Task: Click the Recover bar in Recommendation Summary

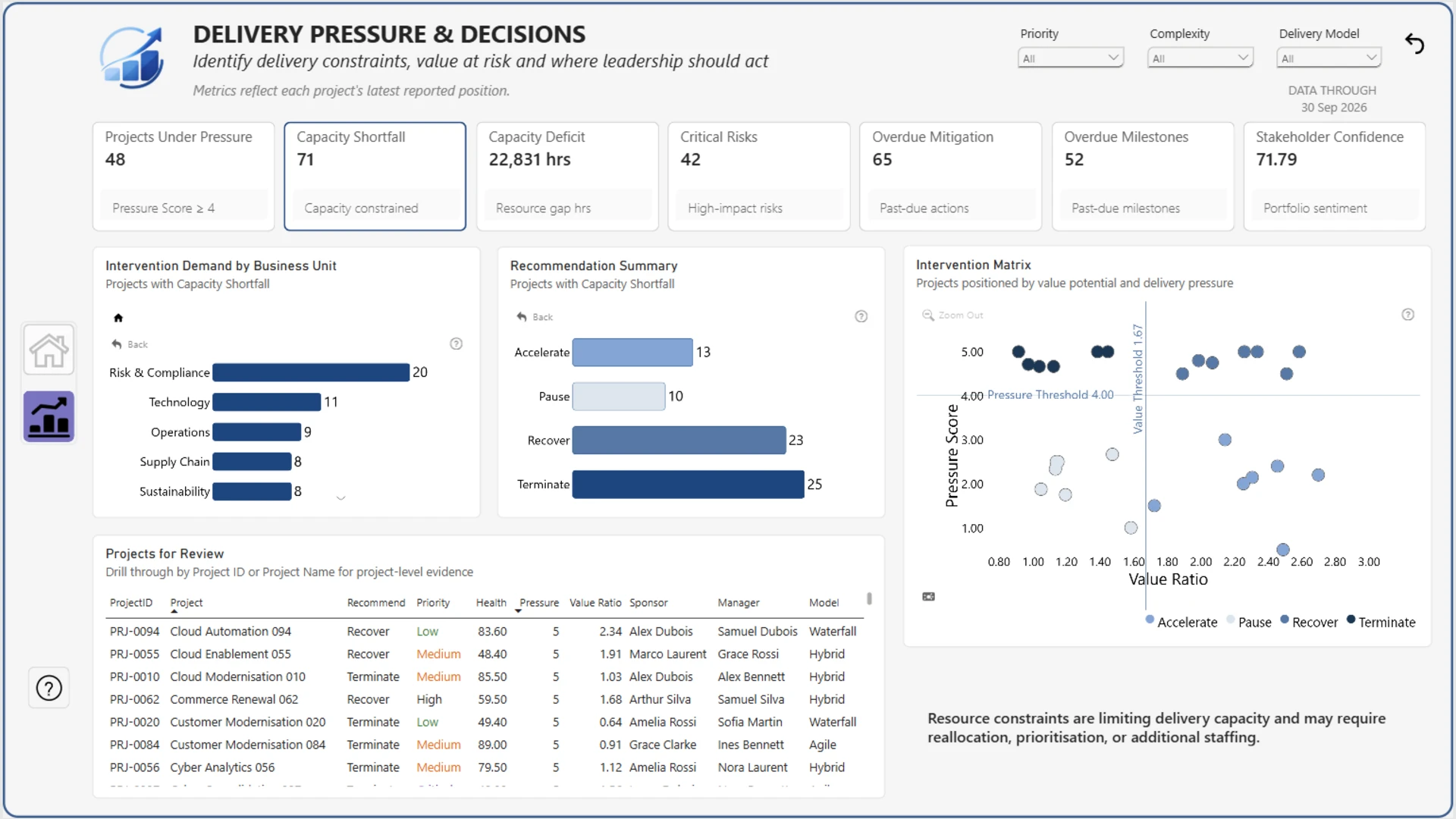Action: coord(679,440)
